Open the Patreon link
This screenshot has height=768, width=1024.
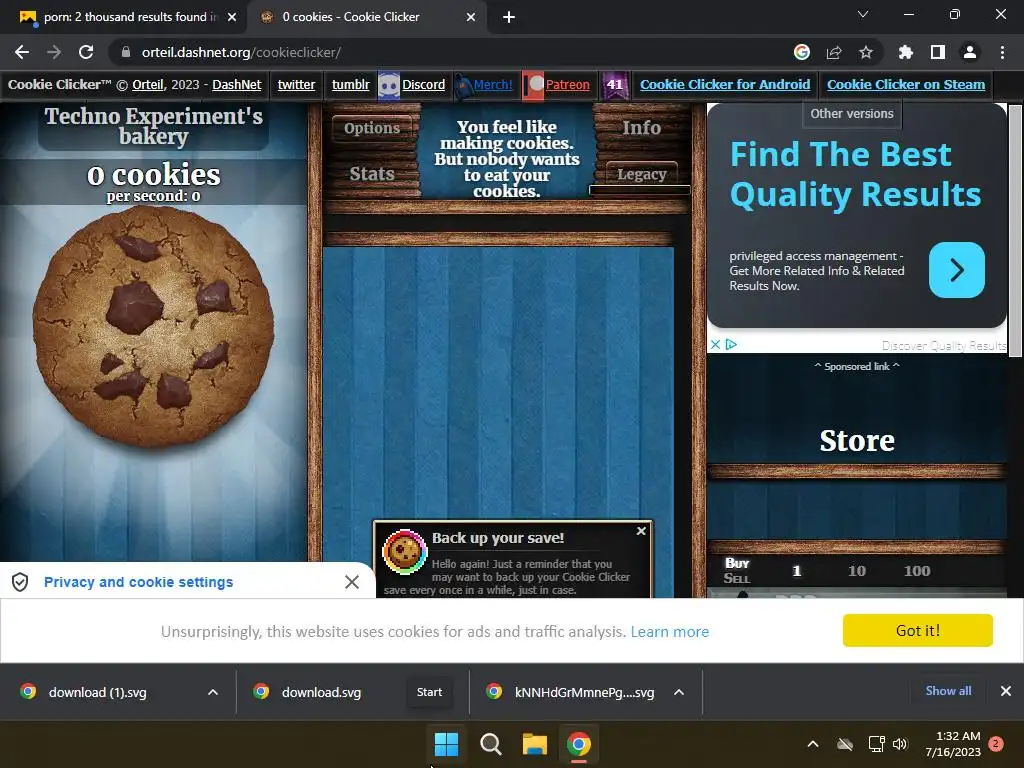point(568,84)
